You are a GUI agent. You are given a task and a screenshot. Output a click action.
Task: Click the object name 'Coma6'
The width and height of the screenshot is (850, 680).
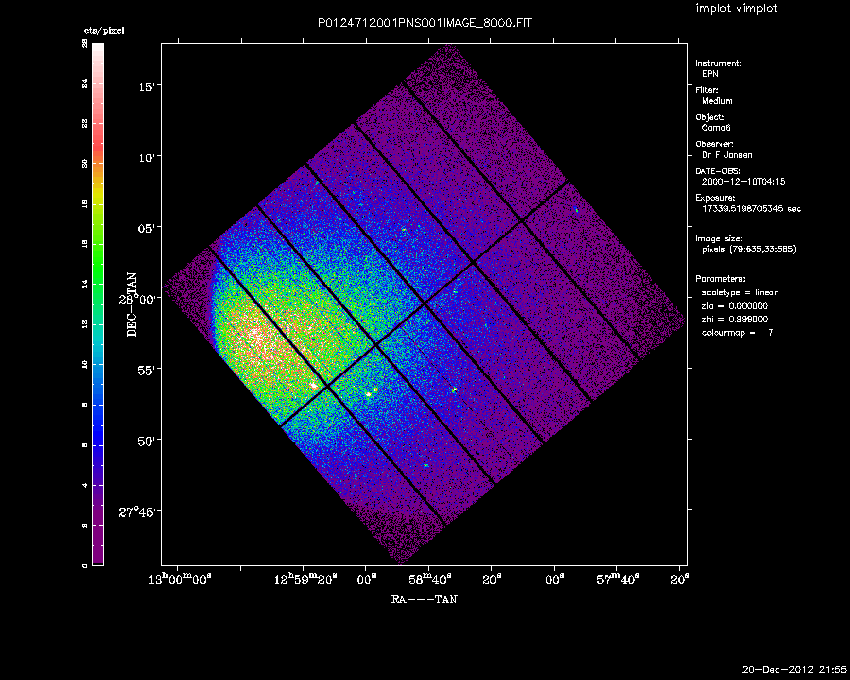pyautogui.click(x=716, y=128)
